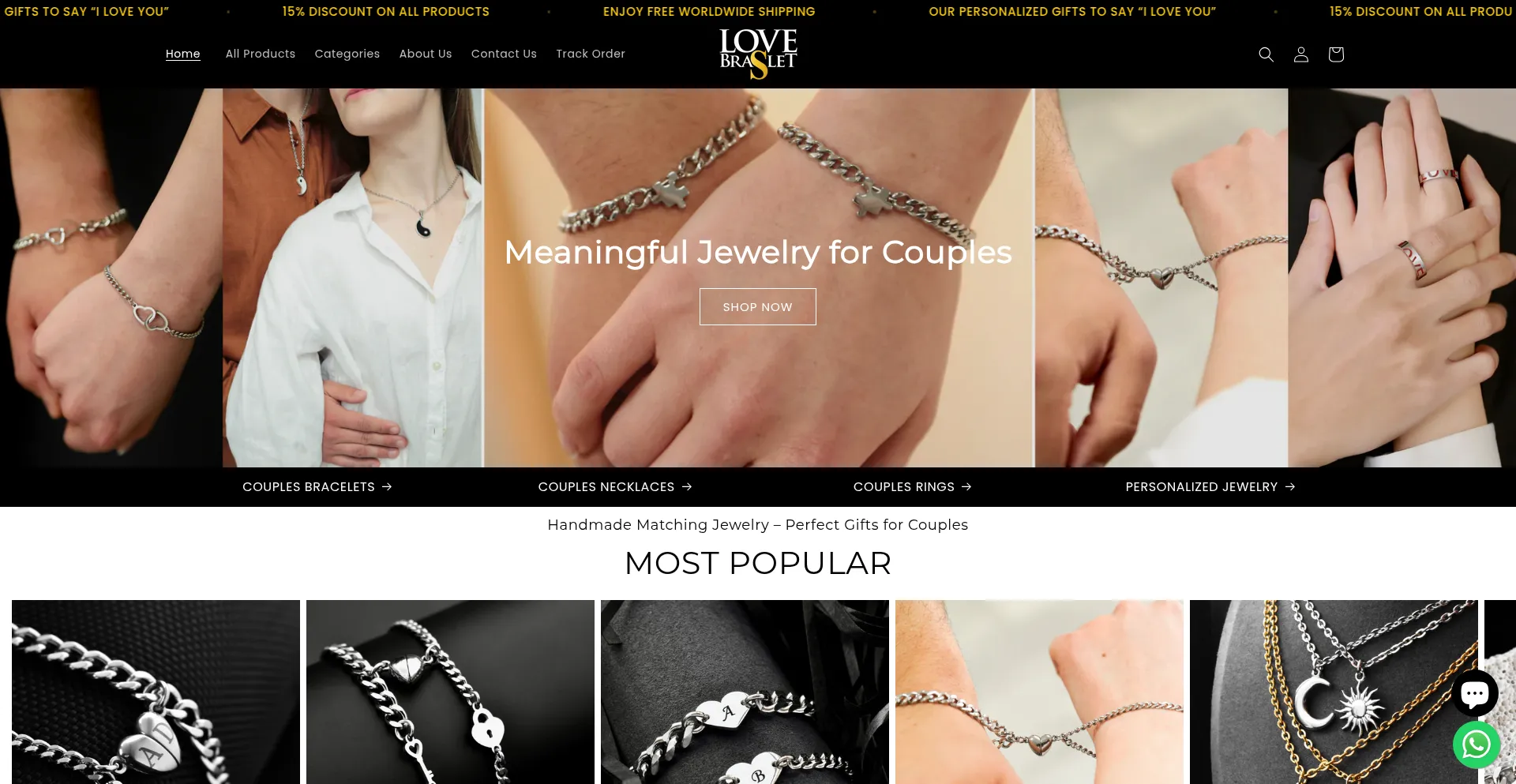The width and height of the screenshot is (1516, 784).
Task: Click the arrow beside Personalized Jewelry
Action: pos(1289,487)
